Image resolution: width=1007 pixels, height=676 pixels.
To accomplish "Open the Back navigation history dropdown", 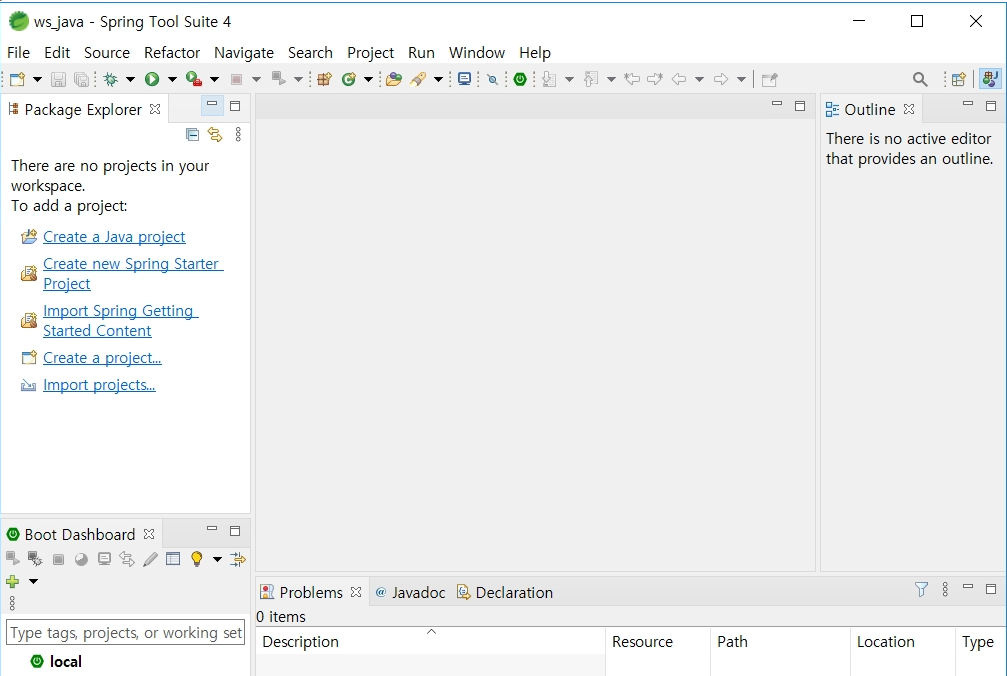I will coord(699,80).
